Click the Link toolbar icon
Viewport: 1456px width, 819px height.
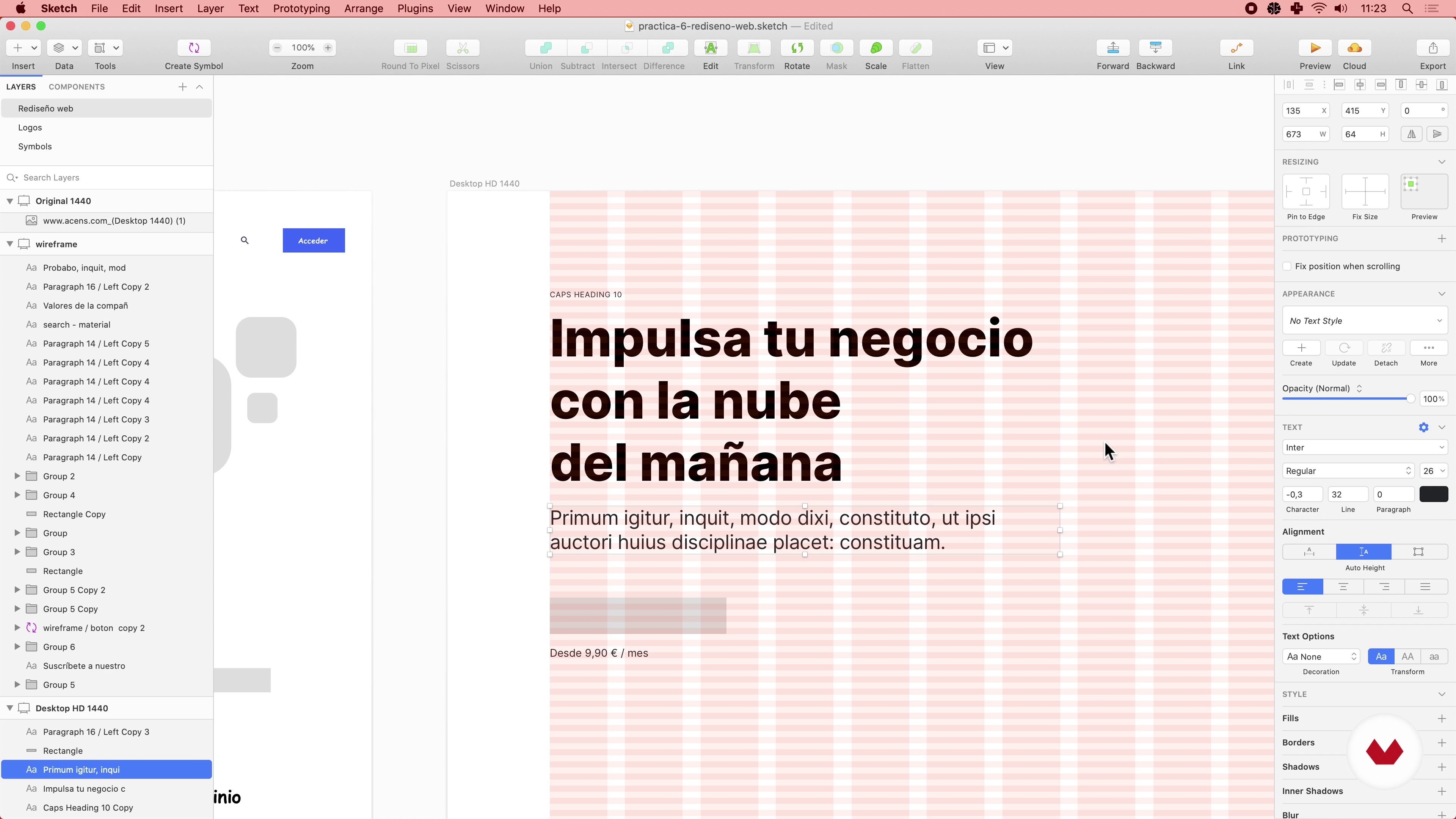1236,48
